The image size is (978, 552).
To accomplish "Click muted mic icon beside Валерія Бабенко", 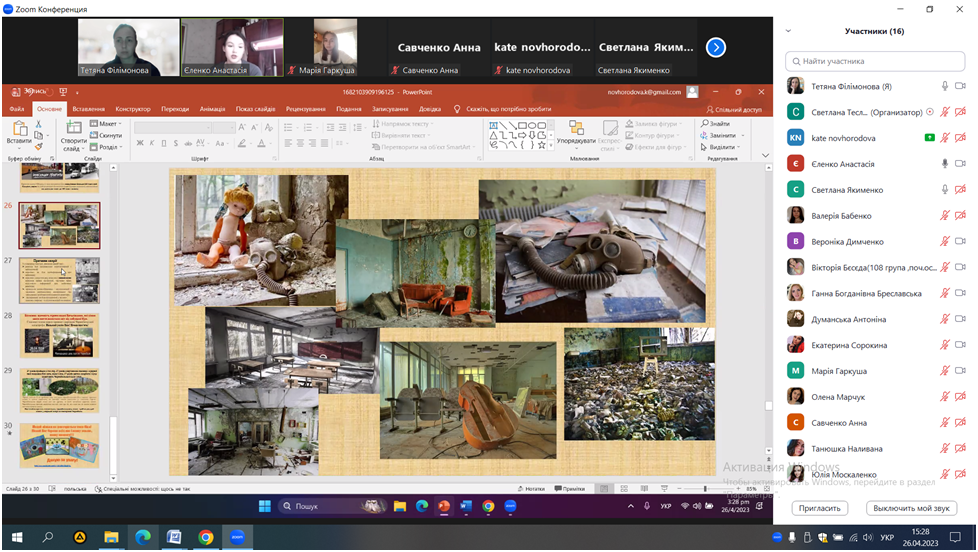I will (944, 216).
